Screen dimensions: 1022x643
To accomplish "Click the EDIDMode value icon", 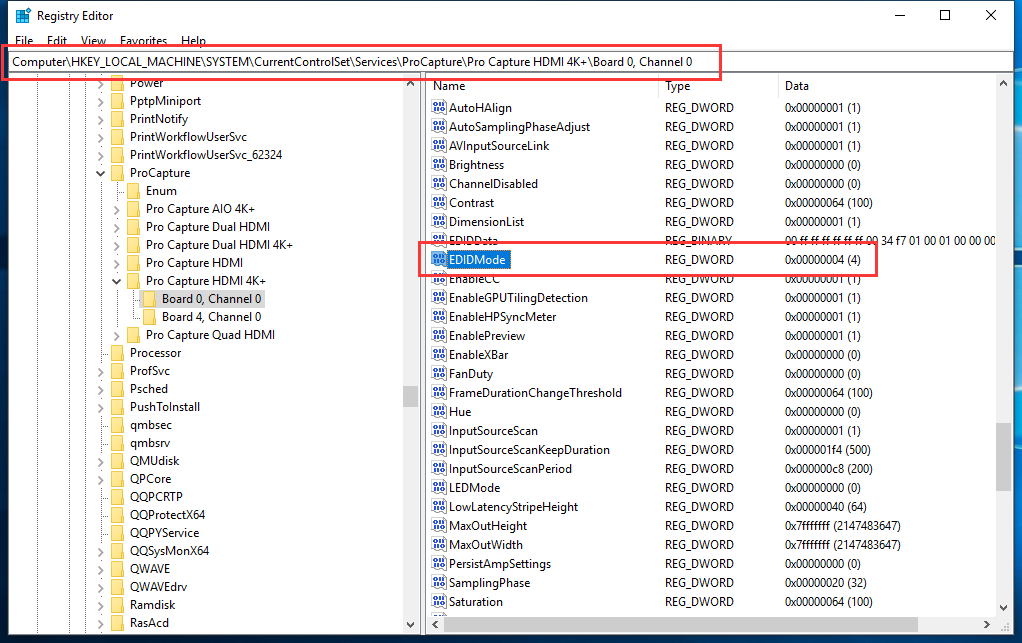I will pos(439,259).
